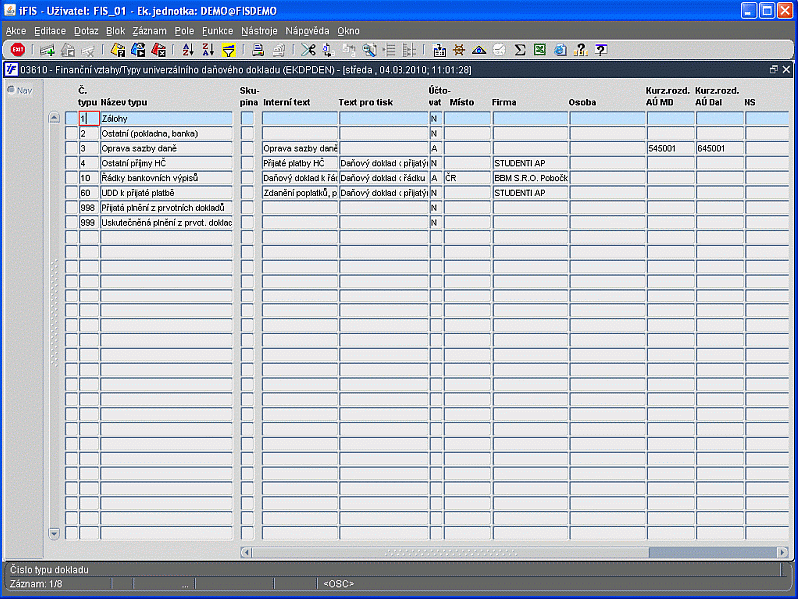798x599 pixels.
Task: Click scroll-down arrow at list bottom
Action: click(x=55, y=534)
